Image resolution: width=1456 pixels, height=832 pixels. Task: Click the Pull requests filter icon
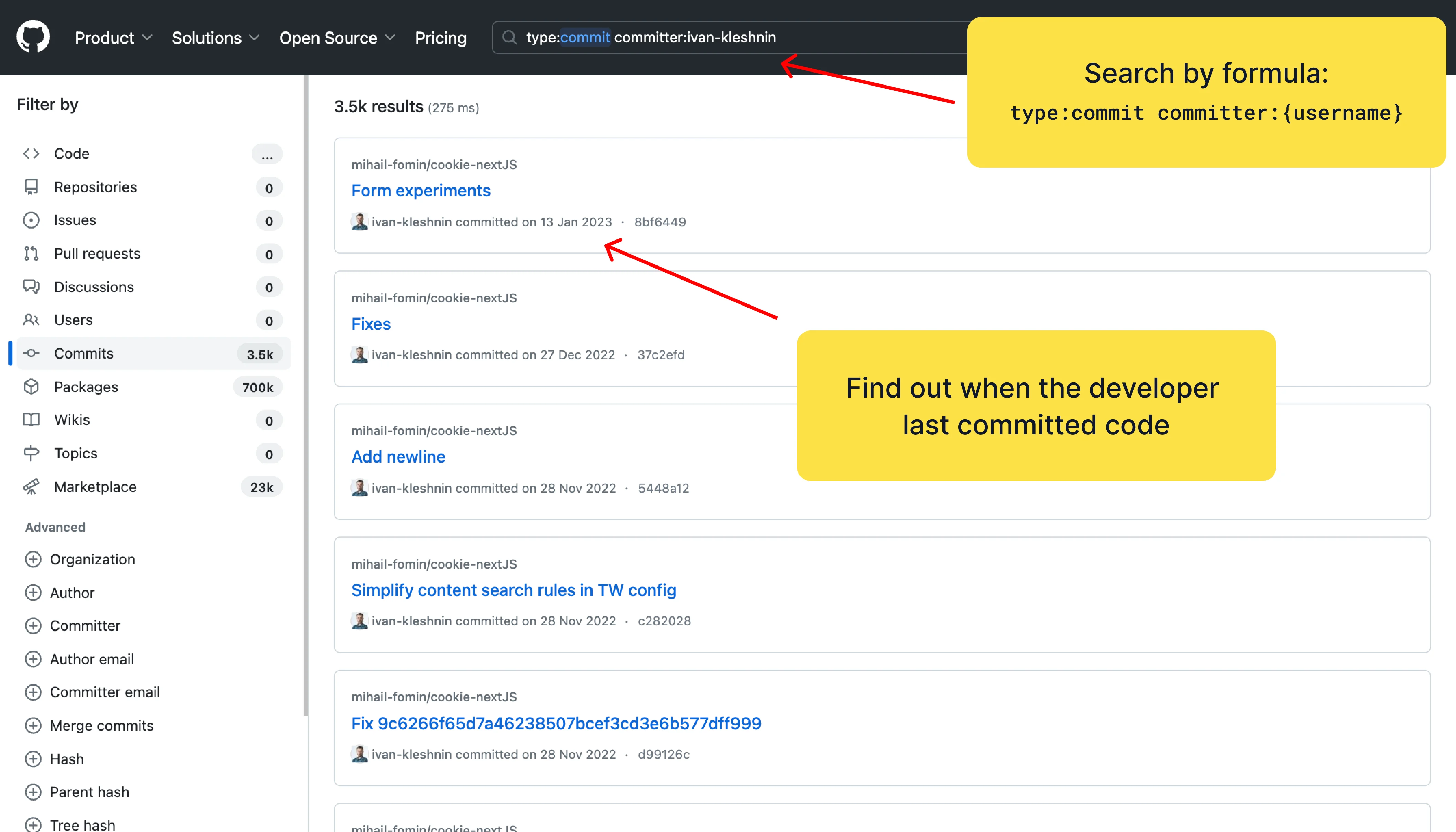[x=31, y=253]
